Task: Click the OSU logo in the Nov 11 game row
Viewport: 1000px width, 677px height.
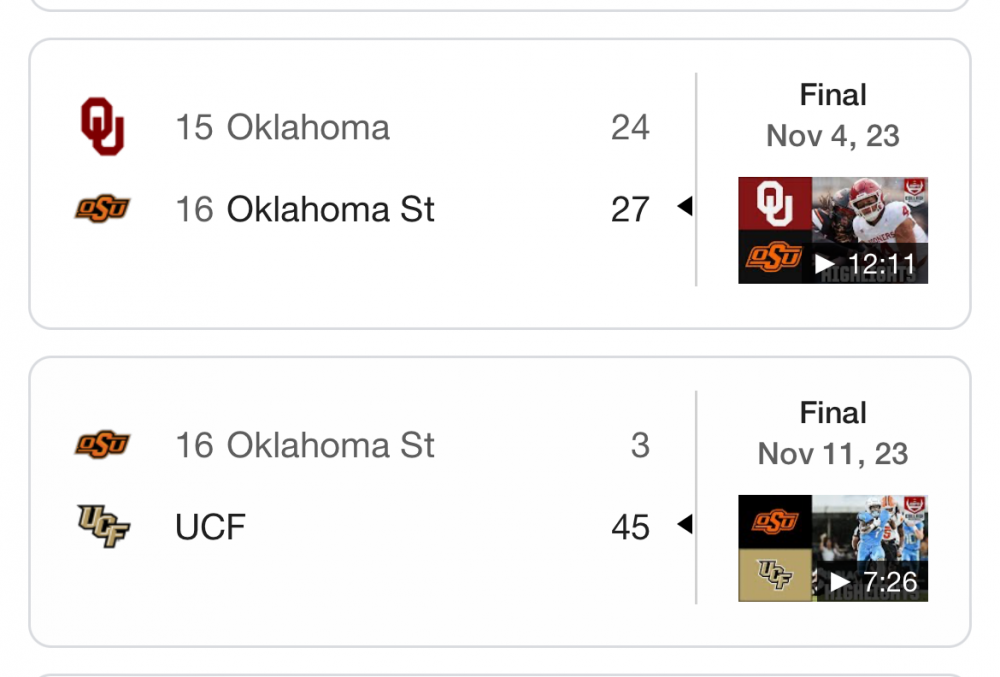Action: pyautogui.click(x=102, y=445)
